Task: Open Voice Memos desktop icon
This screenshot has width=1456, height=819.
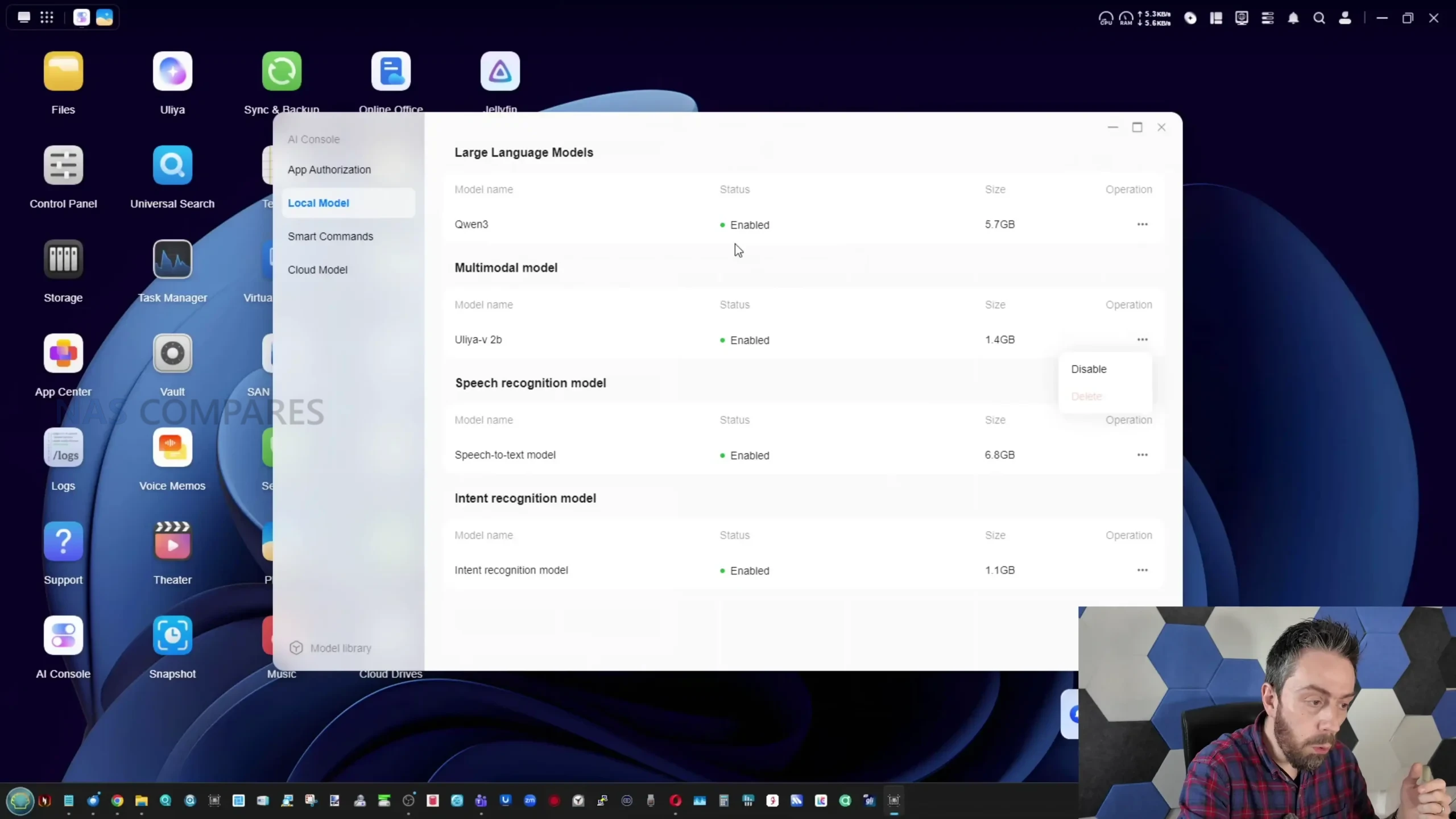Action: point(172,448)
